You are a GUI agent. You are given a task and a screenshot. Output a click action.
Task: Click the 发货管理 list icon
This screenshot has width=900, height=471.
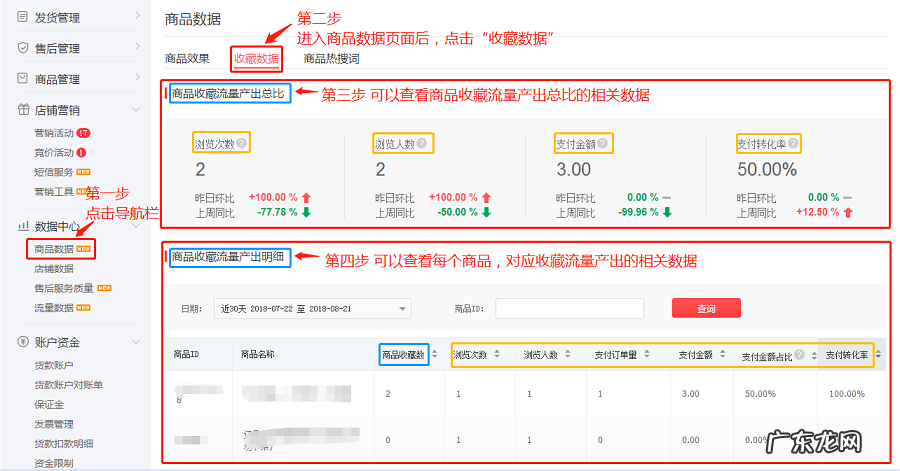(22, 17)
